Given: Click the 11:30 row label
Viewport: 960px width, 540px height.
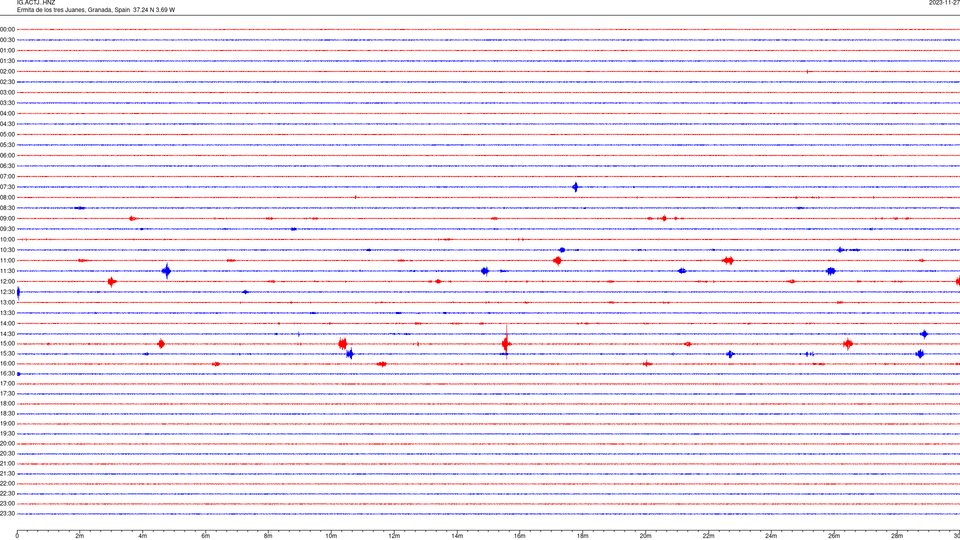Looking at the screenshot, I should [7, 271].
